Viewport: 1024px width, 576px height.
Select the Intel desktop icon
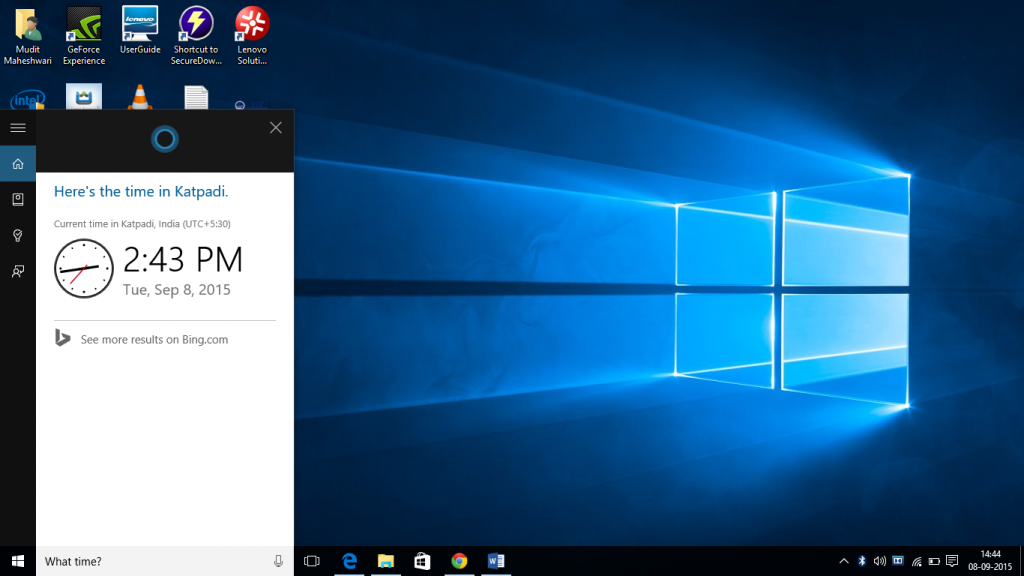coord(27,99)
